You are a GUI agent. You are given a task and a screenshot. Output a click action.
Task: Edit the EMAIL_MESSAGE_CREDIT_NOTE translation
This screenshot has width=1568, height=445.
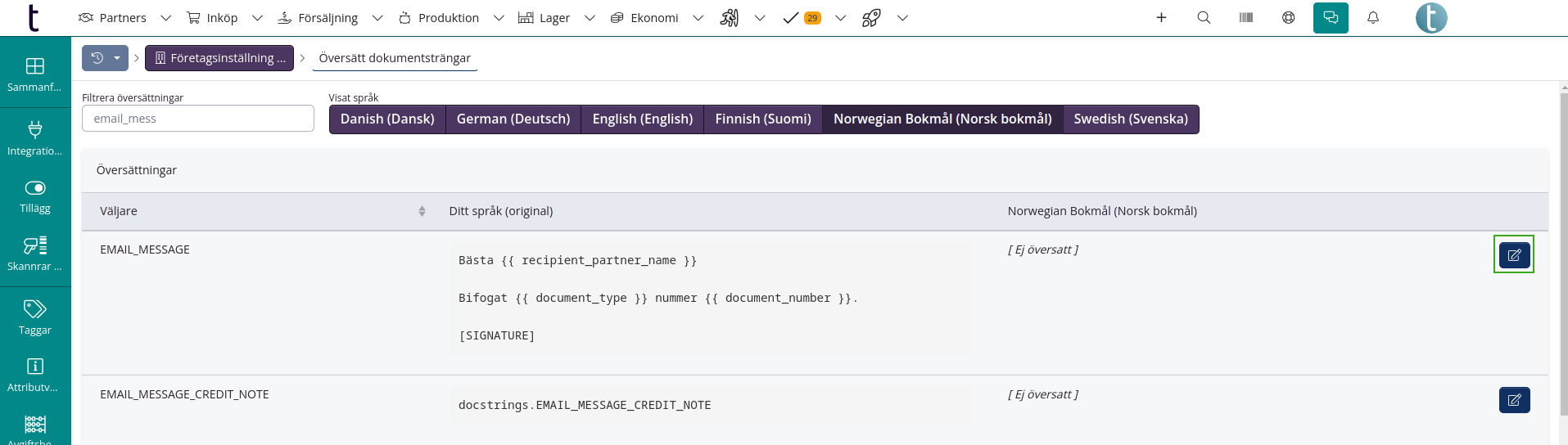click(1513, 400)
